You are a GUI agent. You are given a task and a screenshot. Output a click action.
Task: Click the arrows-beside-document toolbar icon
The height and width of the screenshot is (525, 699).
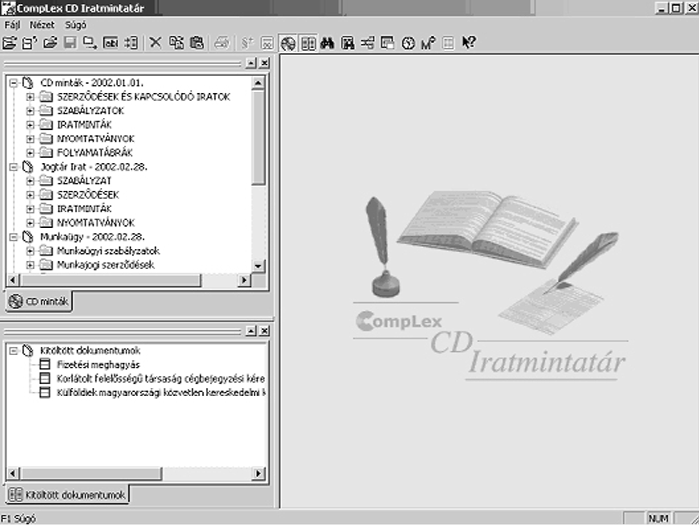point(131,43)
